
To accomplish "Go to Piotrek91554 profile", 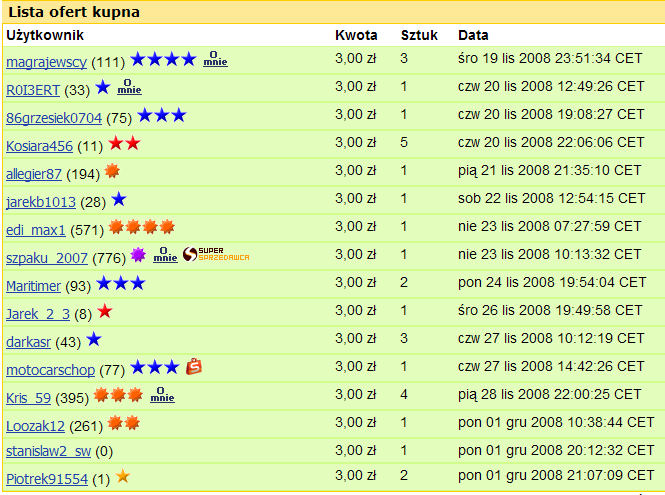I will click(x=47, y=479).
